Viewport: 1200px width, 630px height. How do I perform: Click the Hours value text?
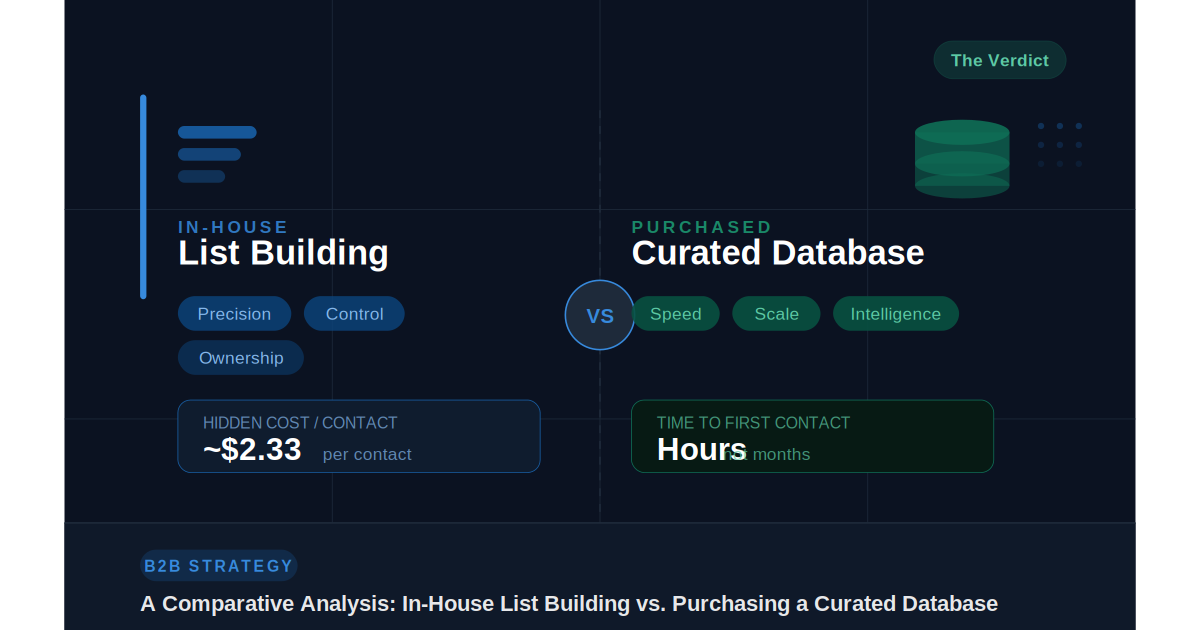coord(702,450)
